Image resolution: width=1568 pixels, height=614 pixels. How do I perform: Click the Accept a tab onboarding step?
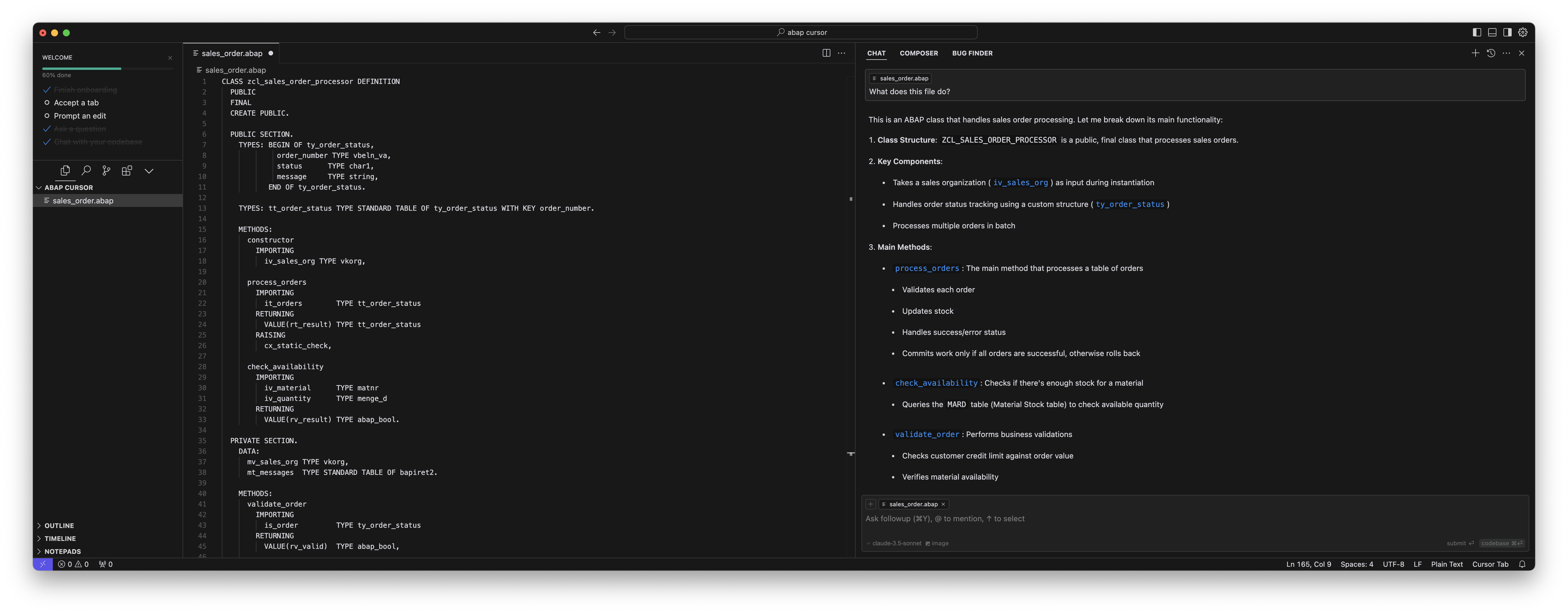click(x=76, y=103)
